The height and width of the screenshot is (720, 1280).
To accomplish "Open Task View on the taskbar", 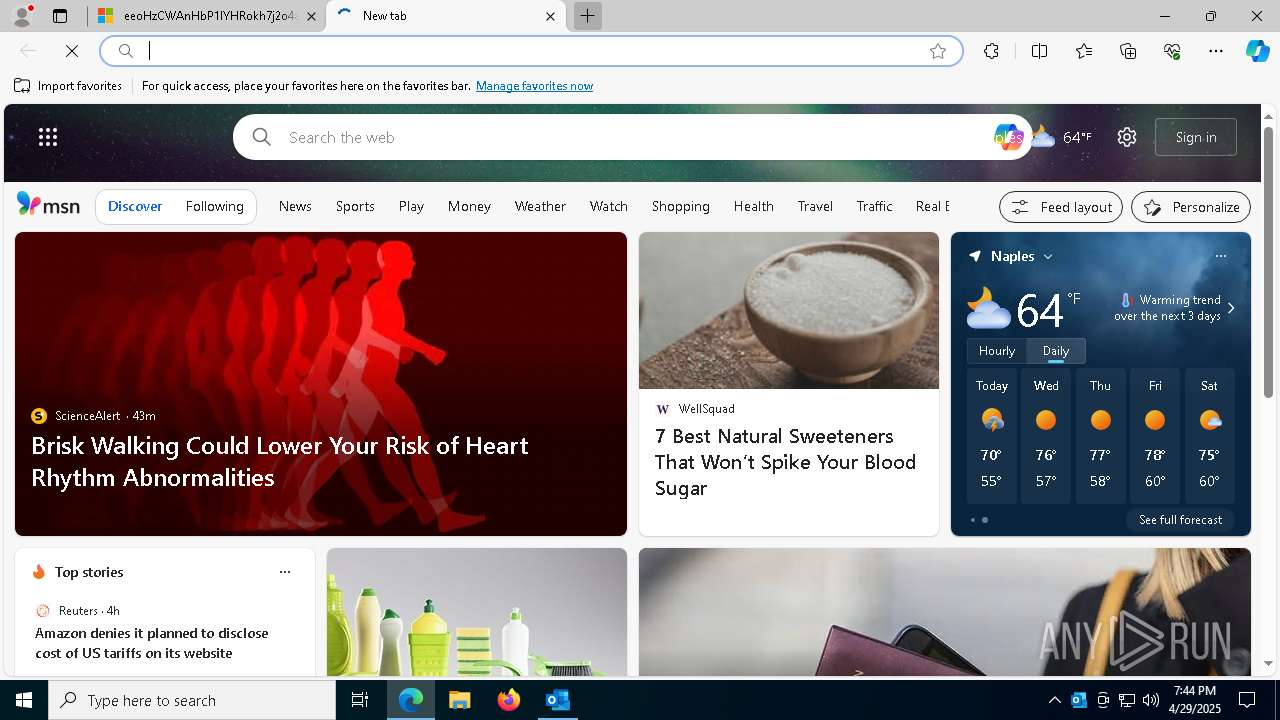I will (360, 700).
